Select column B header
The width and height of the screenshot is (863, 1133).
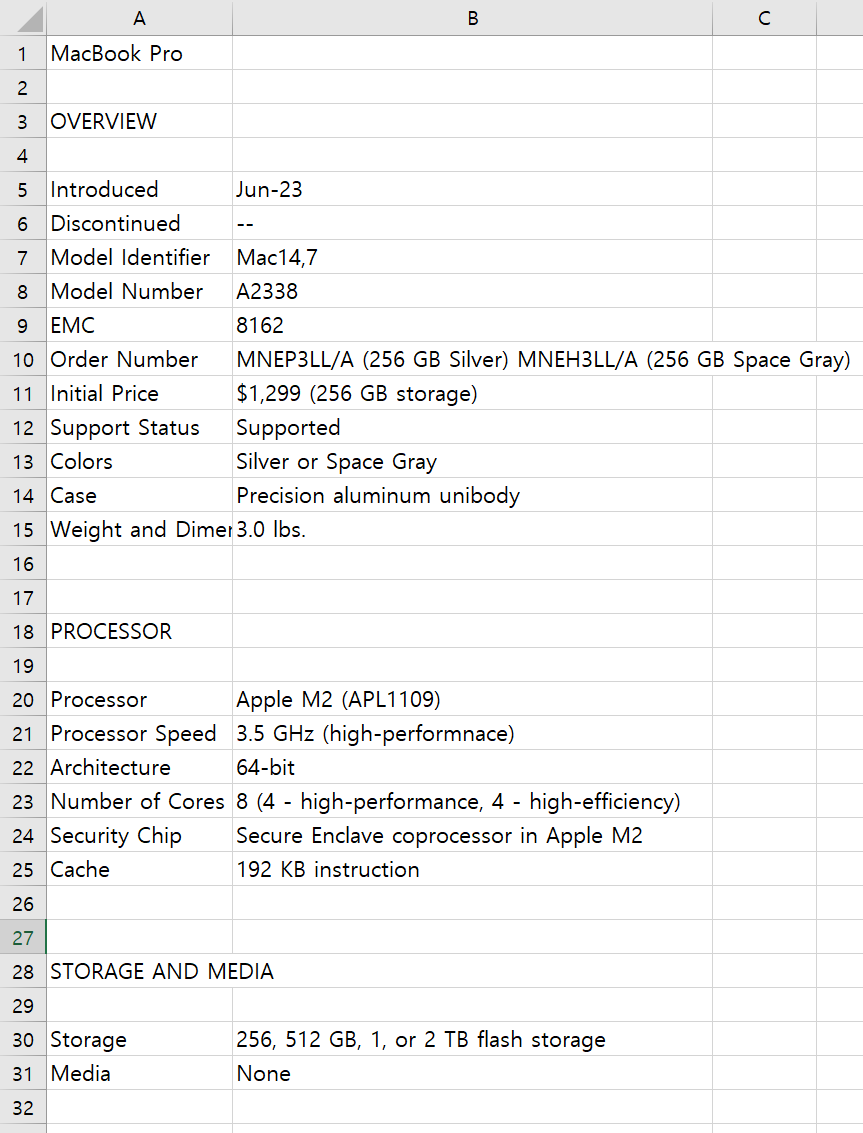[472, 18]
